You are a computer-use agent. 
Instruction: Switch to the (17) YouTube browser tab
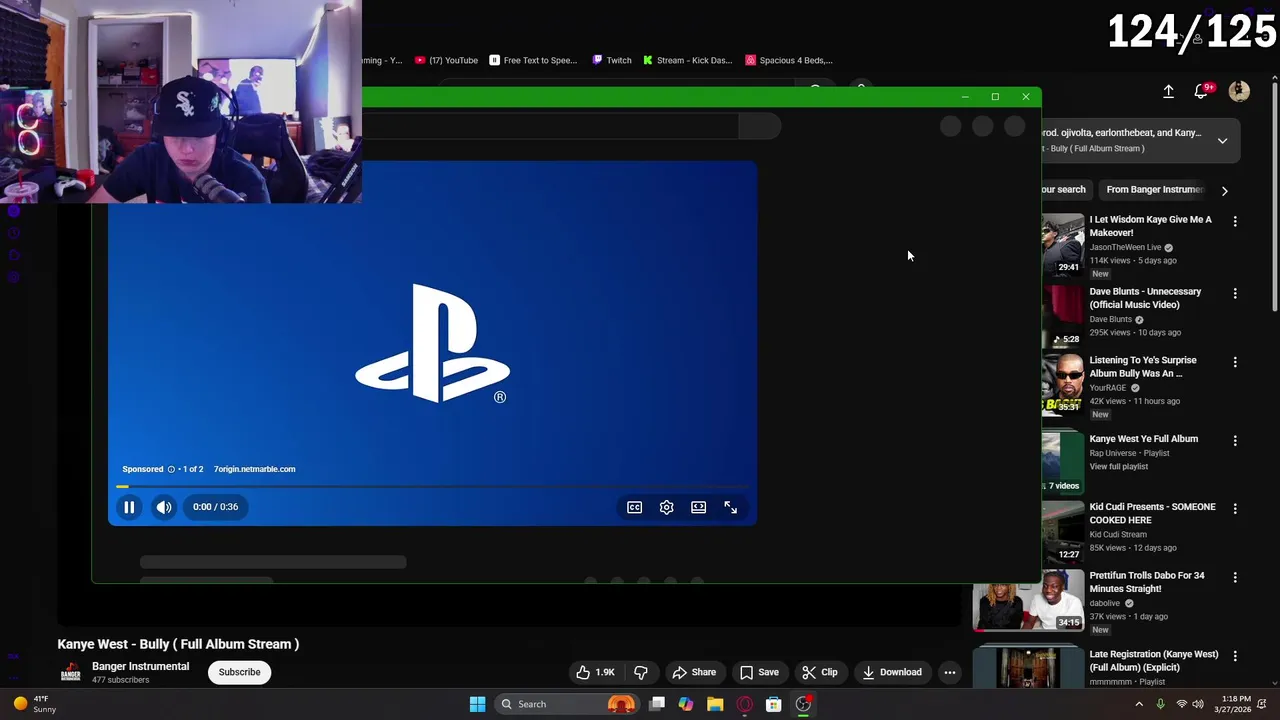pyautogui.click(x=446, y=60)
